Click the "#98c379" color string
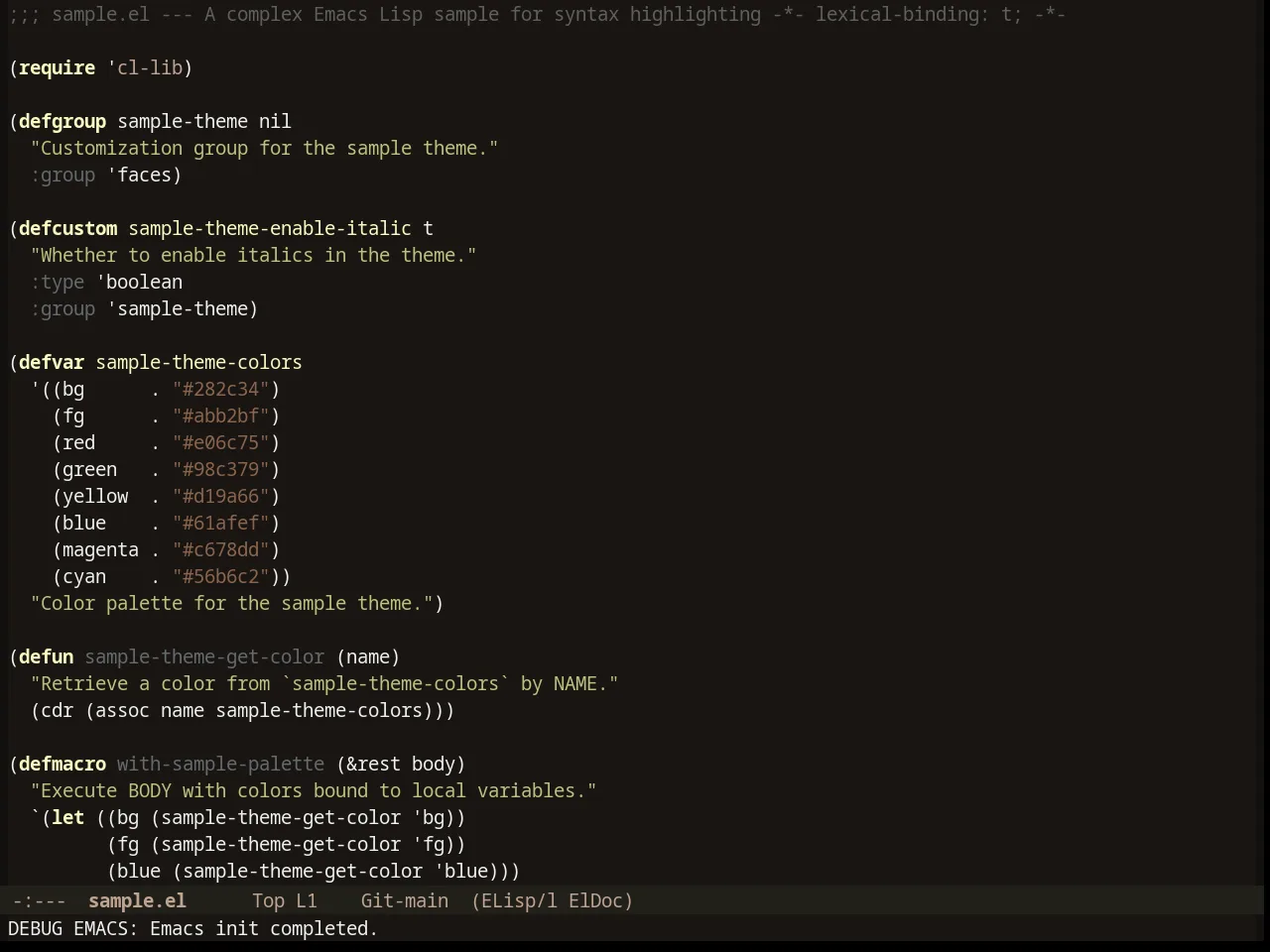 point(221,470)
